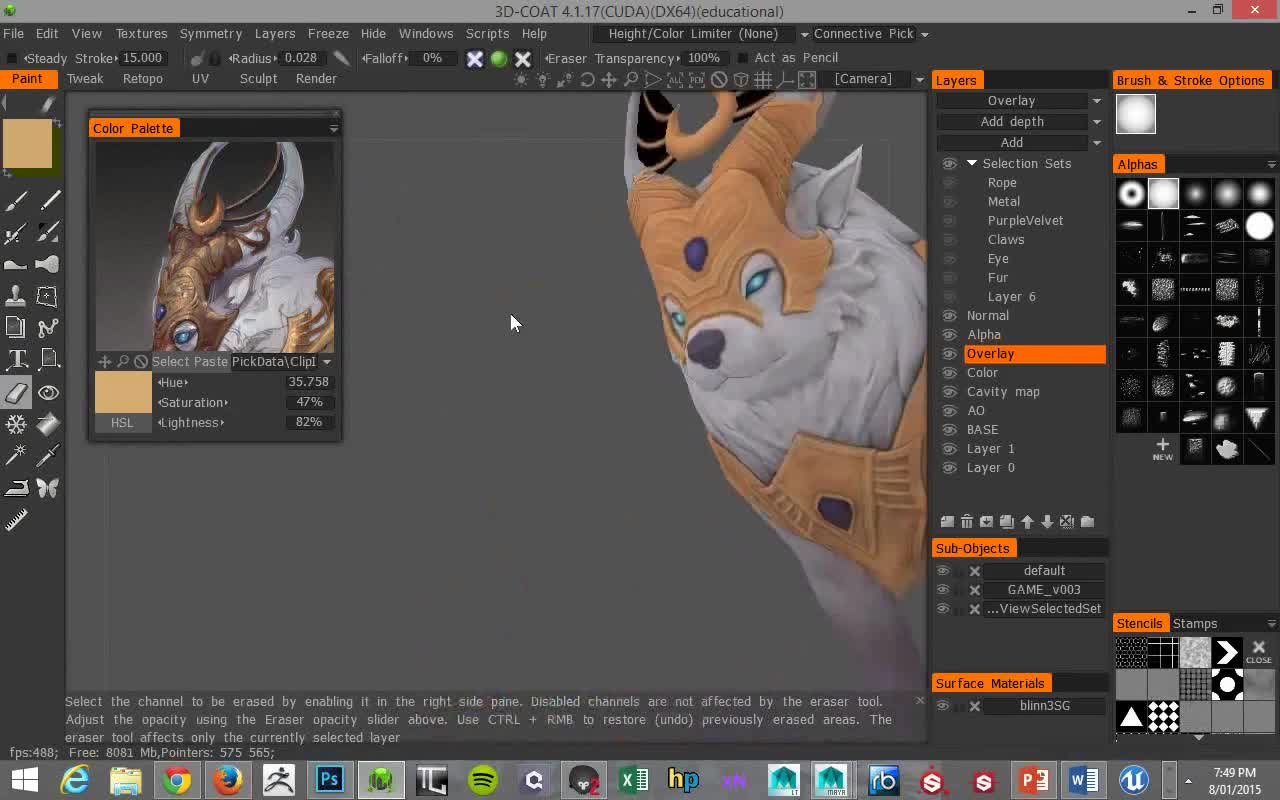Click the duplicate layer icon
The image size is (1280, 800).
[1007, 522]
